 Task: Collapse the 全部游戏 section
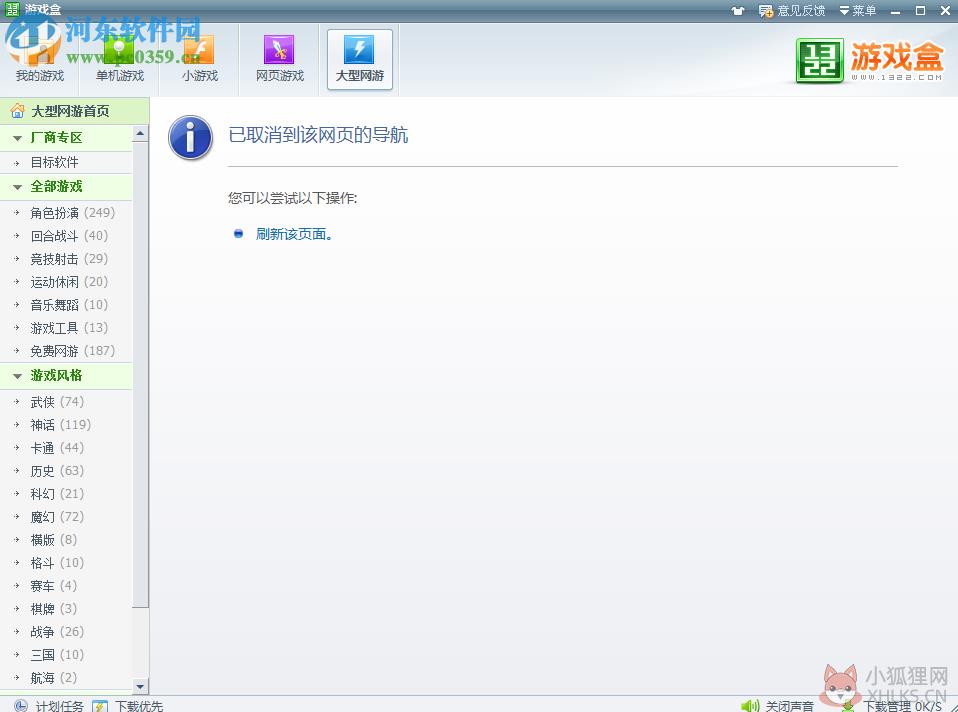point(66,186)
